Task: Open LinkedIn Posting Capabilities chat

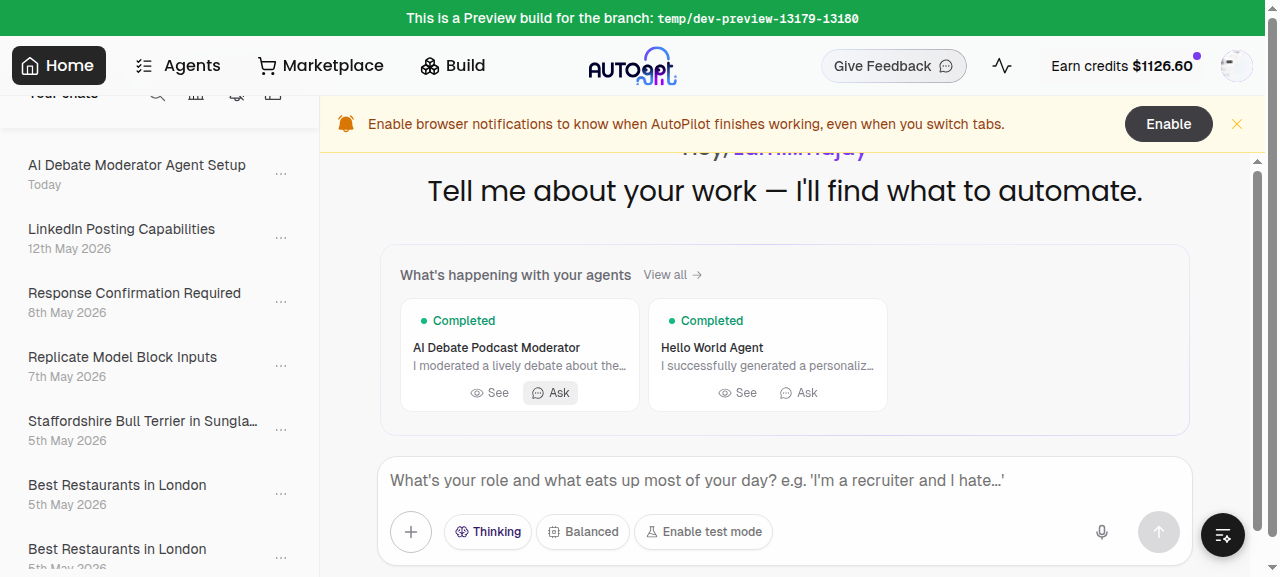Action: coord(122,238)
